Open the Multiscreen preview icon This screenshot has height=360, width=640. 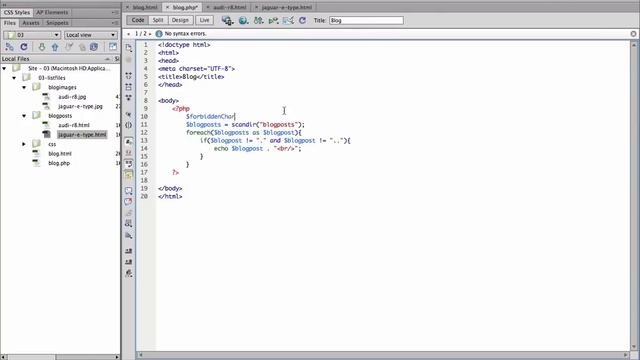(x=227, y=20)
